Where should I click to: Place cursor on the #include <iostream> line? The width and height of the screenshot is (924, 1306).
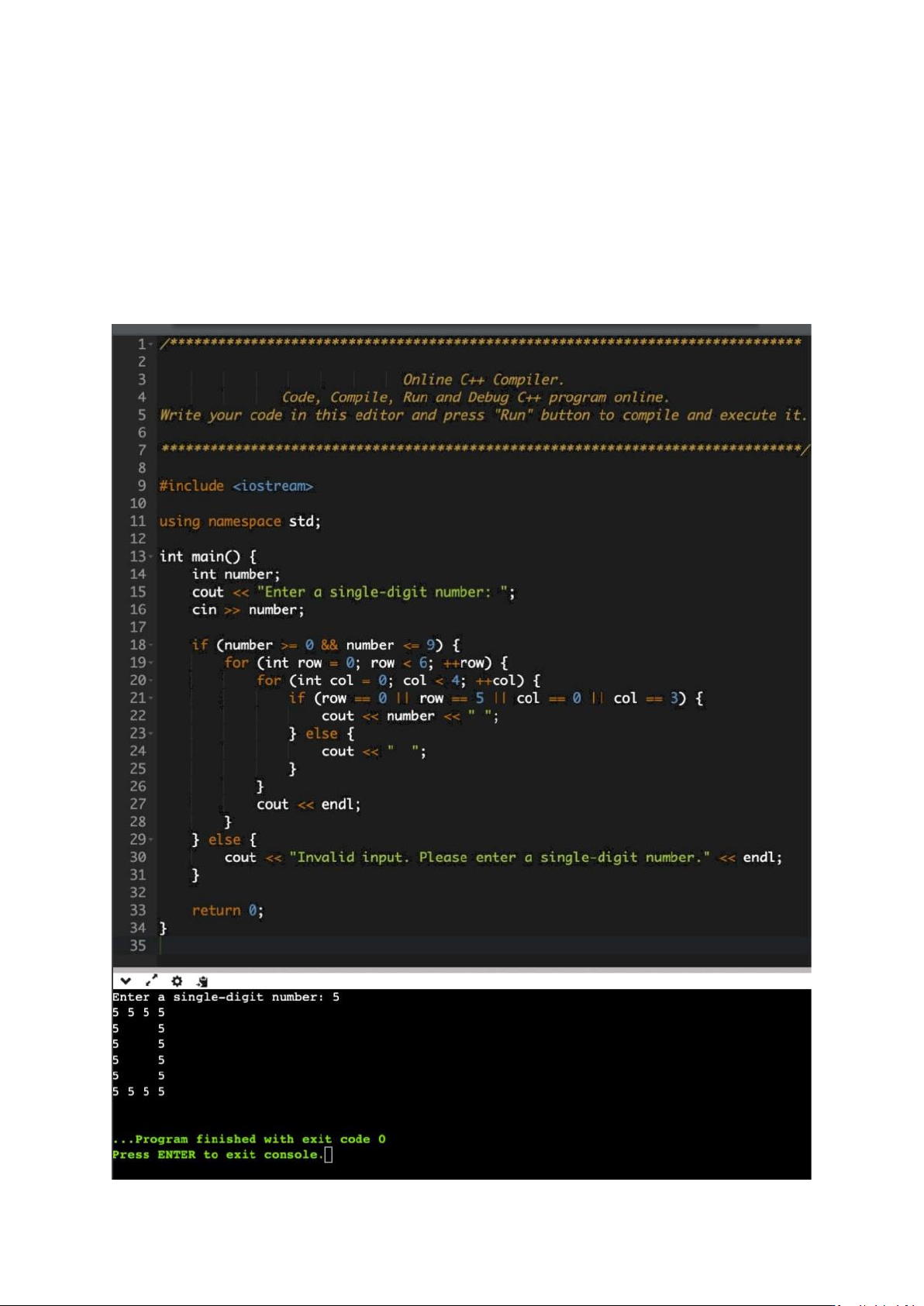point(236,486)
